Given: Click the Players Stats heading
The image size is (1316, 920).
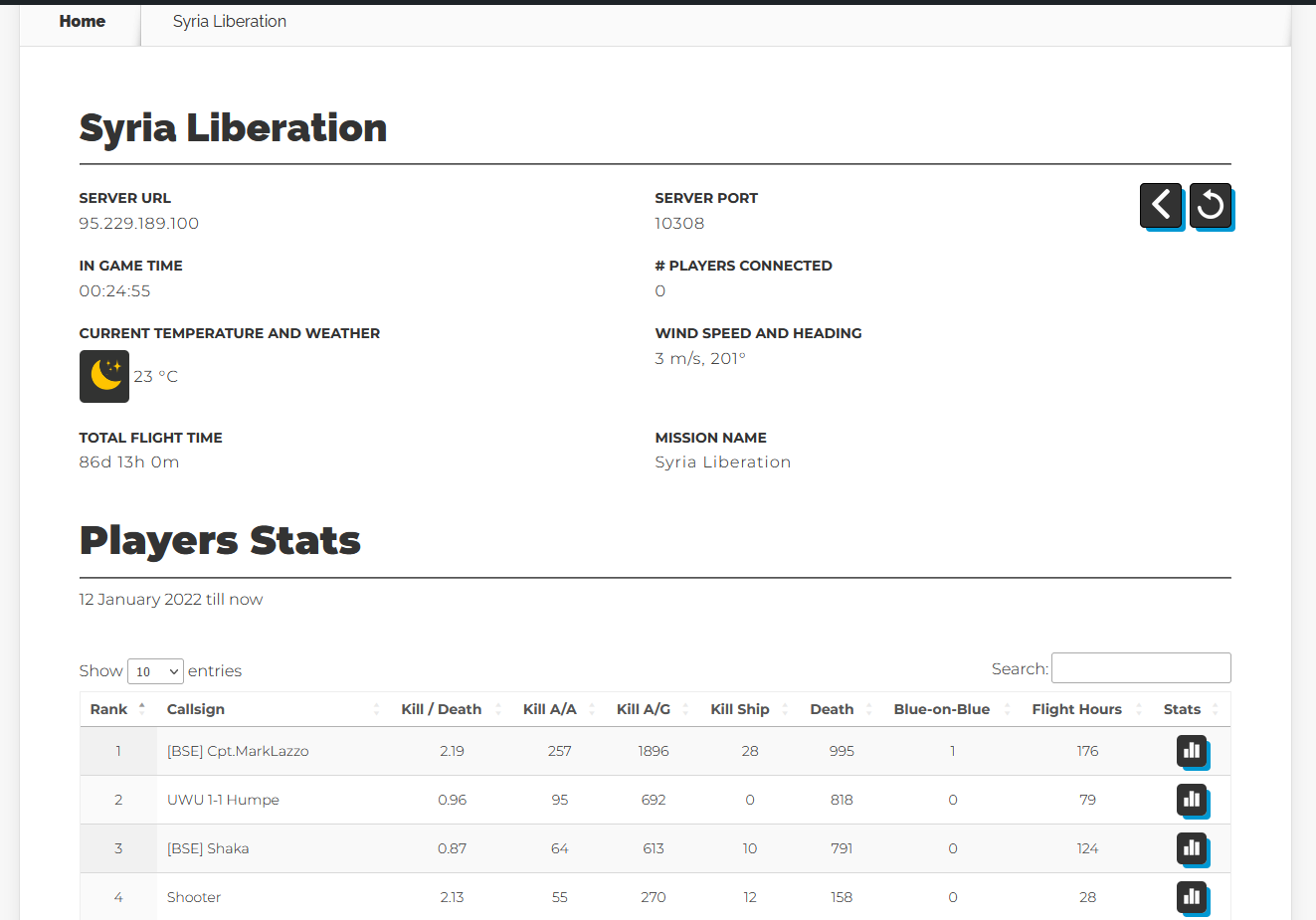Looking at the screenshot, I should pyautogui.click(x=220, y=540).
